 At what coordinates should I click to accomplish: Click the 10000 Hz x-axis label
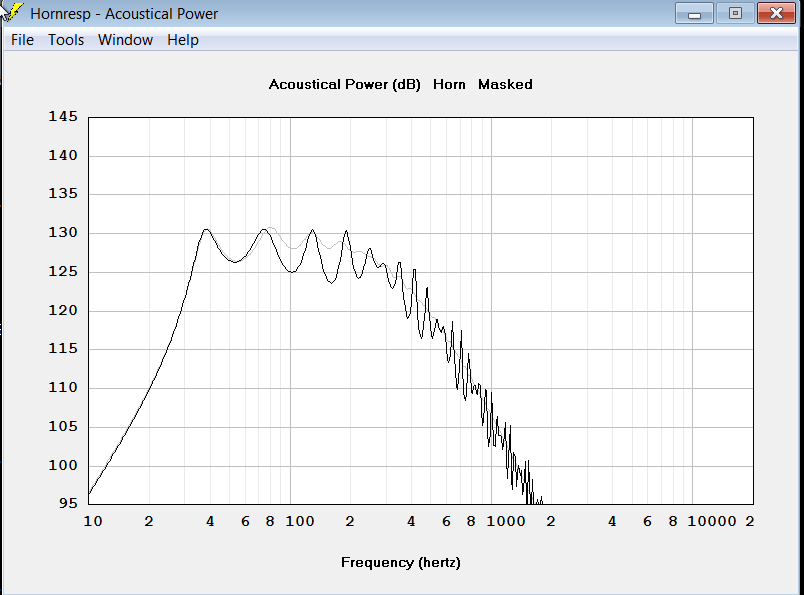coord(712,521)
